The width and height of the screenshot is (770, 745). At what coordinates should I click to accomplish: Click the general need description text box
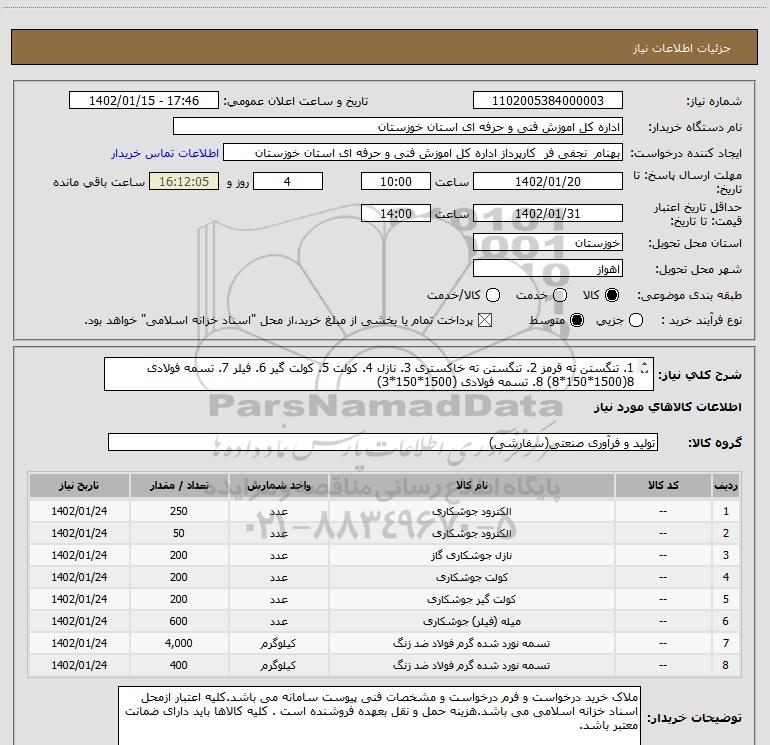(379, 374)
